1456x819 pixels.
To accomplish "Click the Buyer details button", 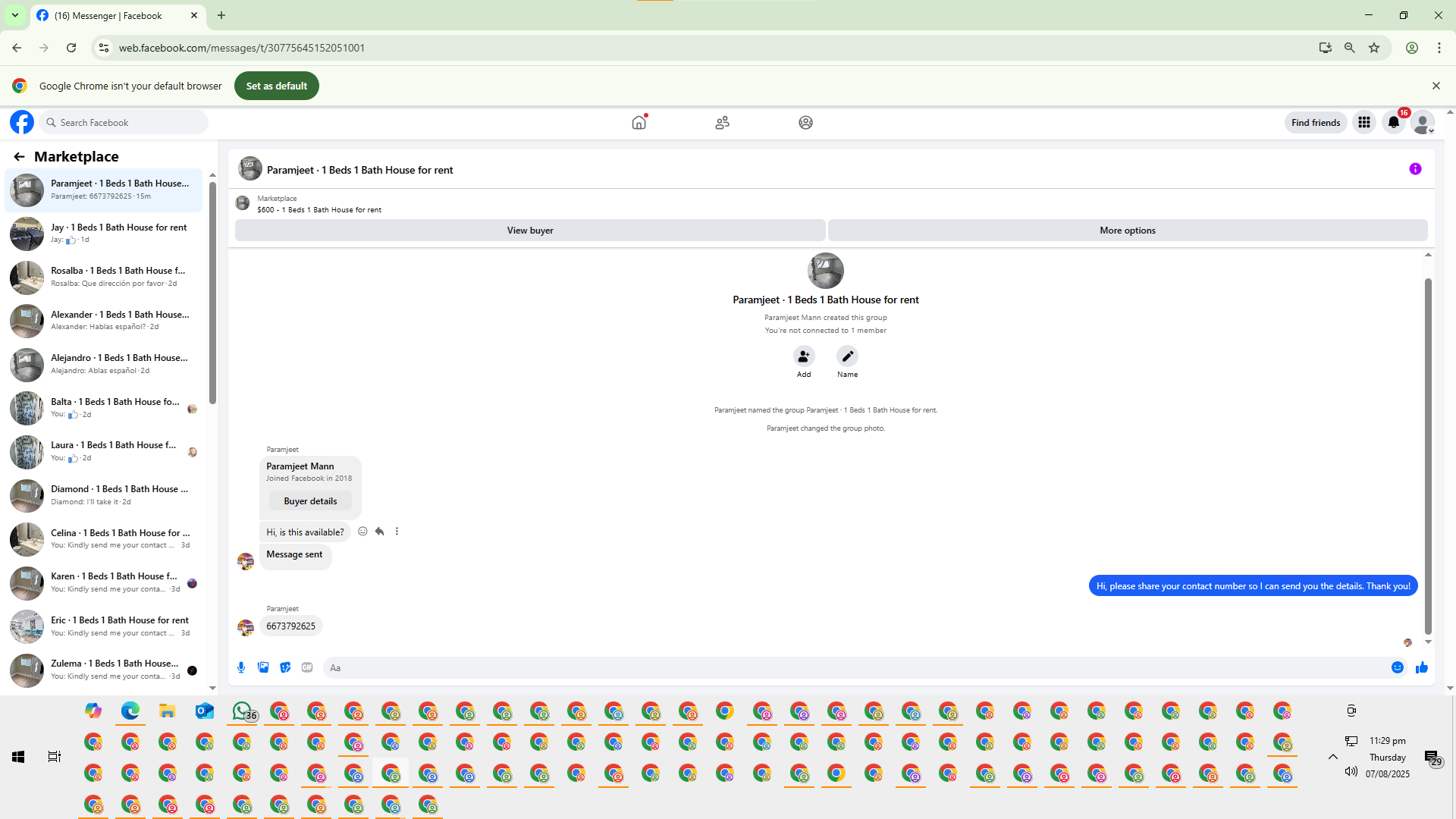I will point(310,501).
